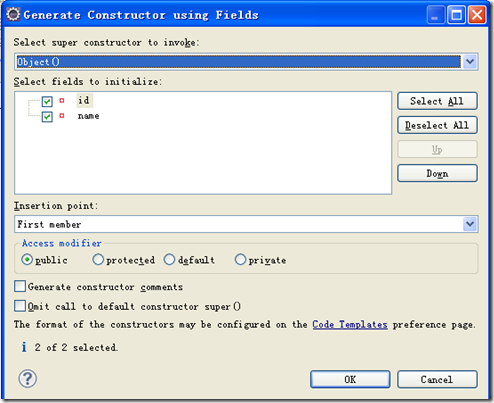Minimize the dialog window

click(x=436, y=15)
